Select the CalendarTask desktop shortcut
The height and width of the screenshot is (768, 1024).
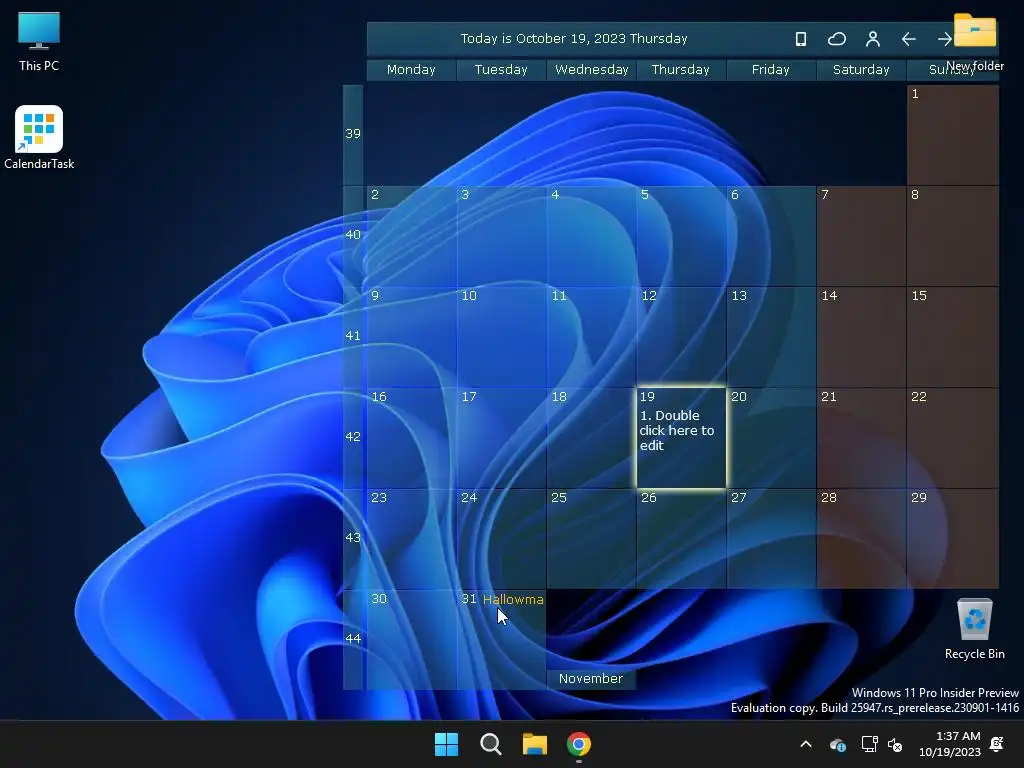[39, 138]
